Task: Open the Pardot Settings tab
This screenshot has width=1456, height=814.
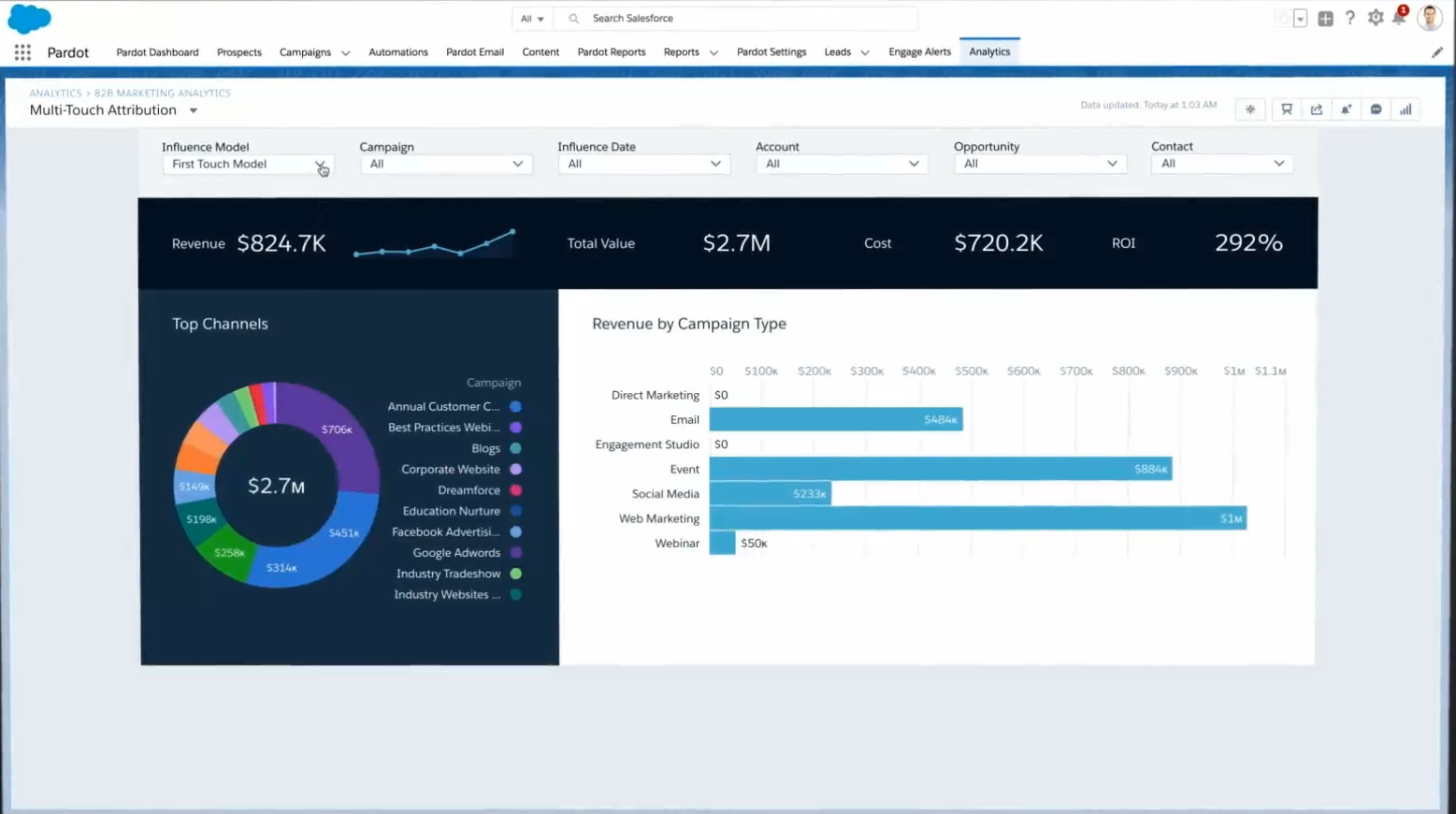Action: click(x=771, y=52)
